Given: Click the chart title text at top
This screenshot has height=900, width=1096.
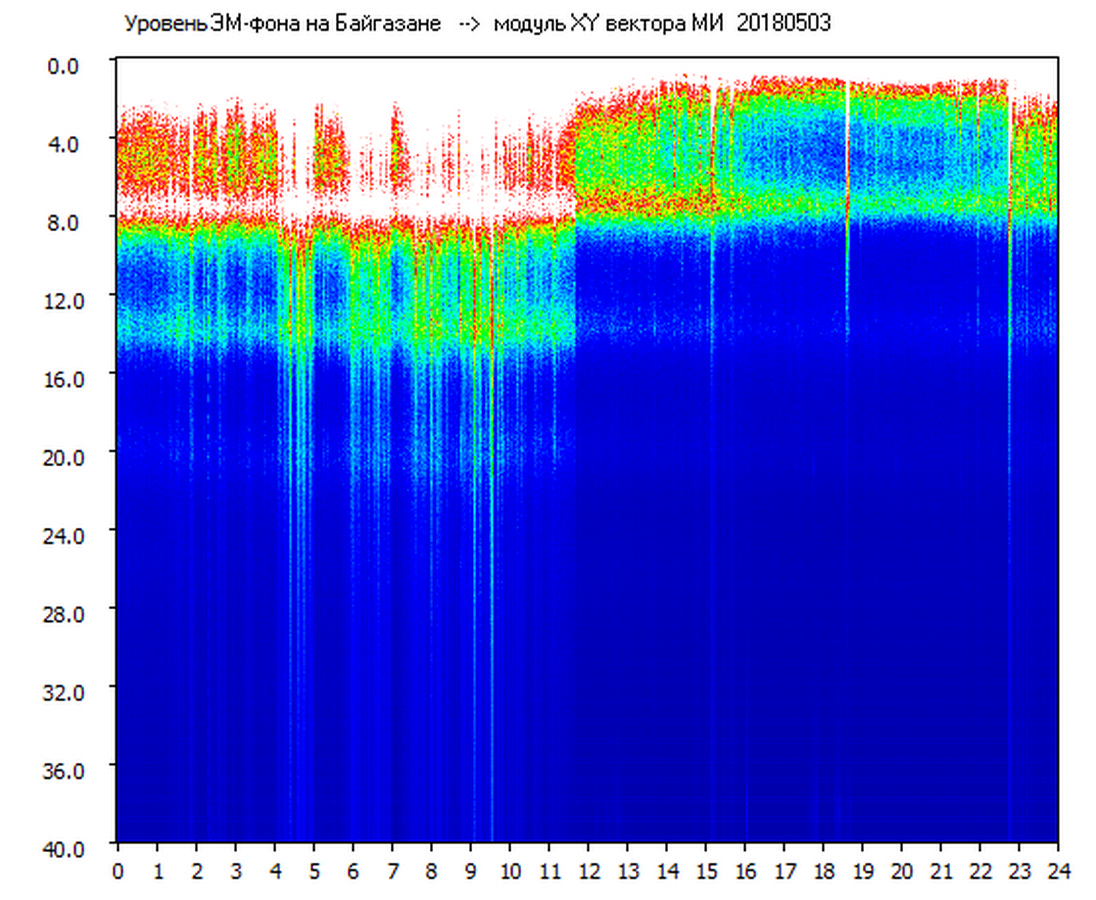Looking at the screenshot, I should point(476,24).
